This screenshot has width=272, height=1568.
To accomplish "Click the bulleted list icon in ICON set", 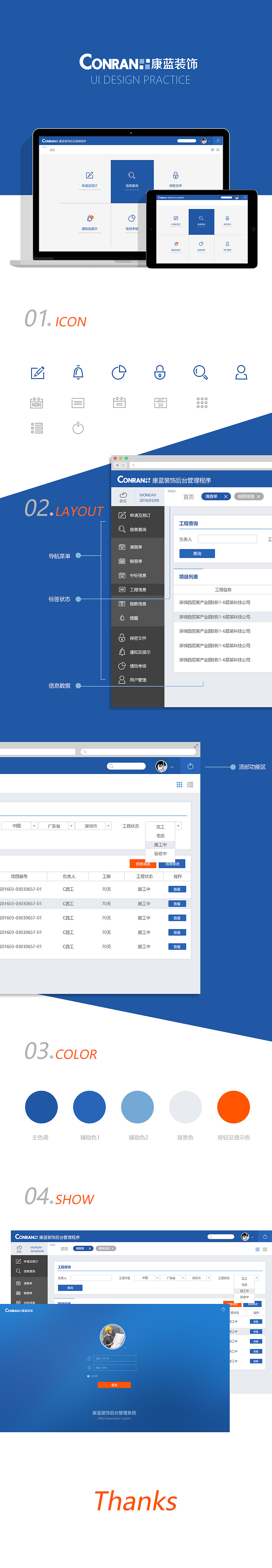I will click(37, 428).
